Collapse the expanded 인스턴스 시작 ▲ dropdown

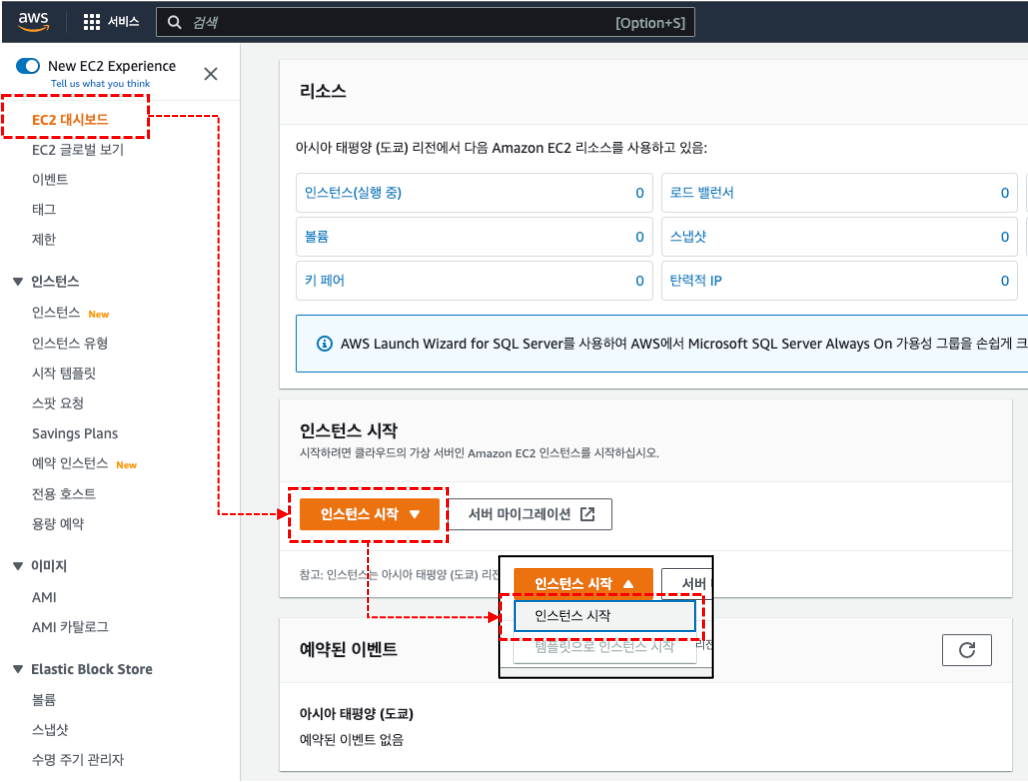[x=583, y=583]
